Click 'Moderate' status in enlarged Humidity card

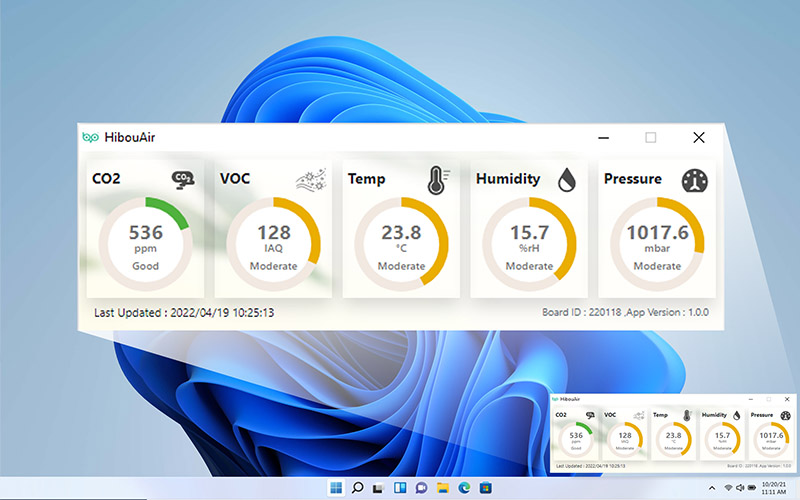[530, 266]
